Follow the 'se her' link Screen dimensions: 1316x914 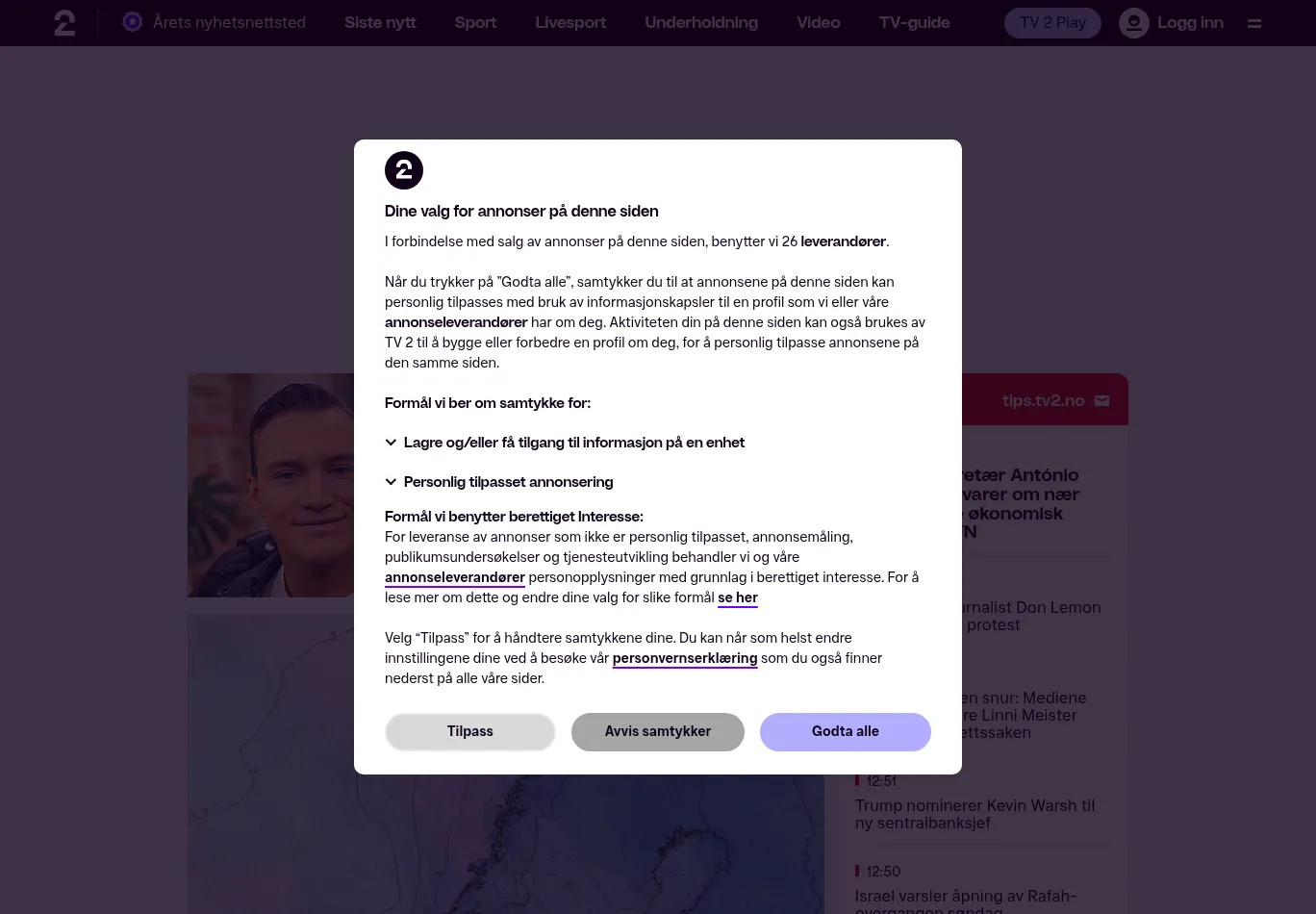click(x=738, y=597)
